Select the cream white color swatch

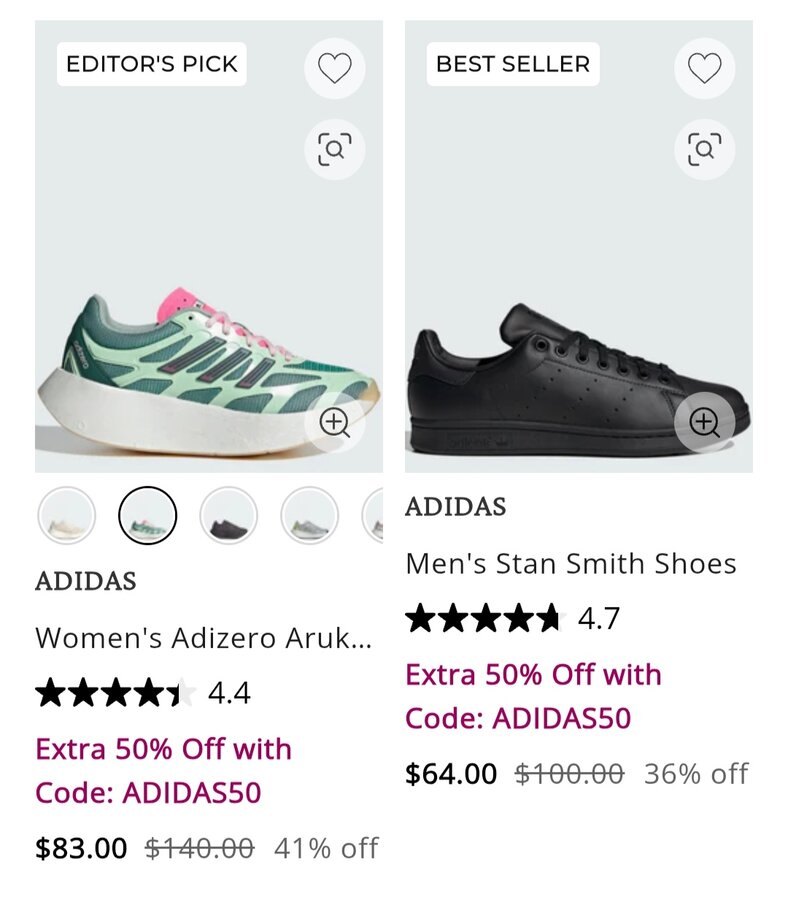point(67,516)
